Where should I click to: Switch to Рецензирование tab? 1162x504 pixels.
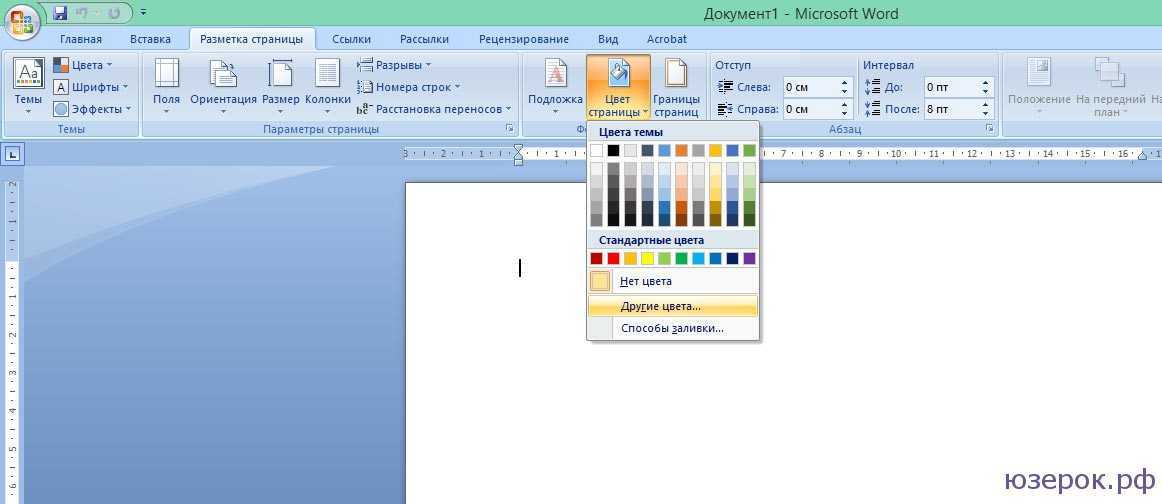click(x=524, y=39)
